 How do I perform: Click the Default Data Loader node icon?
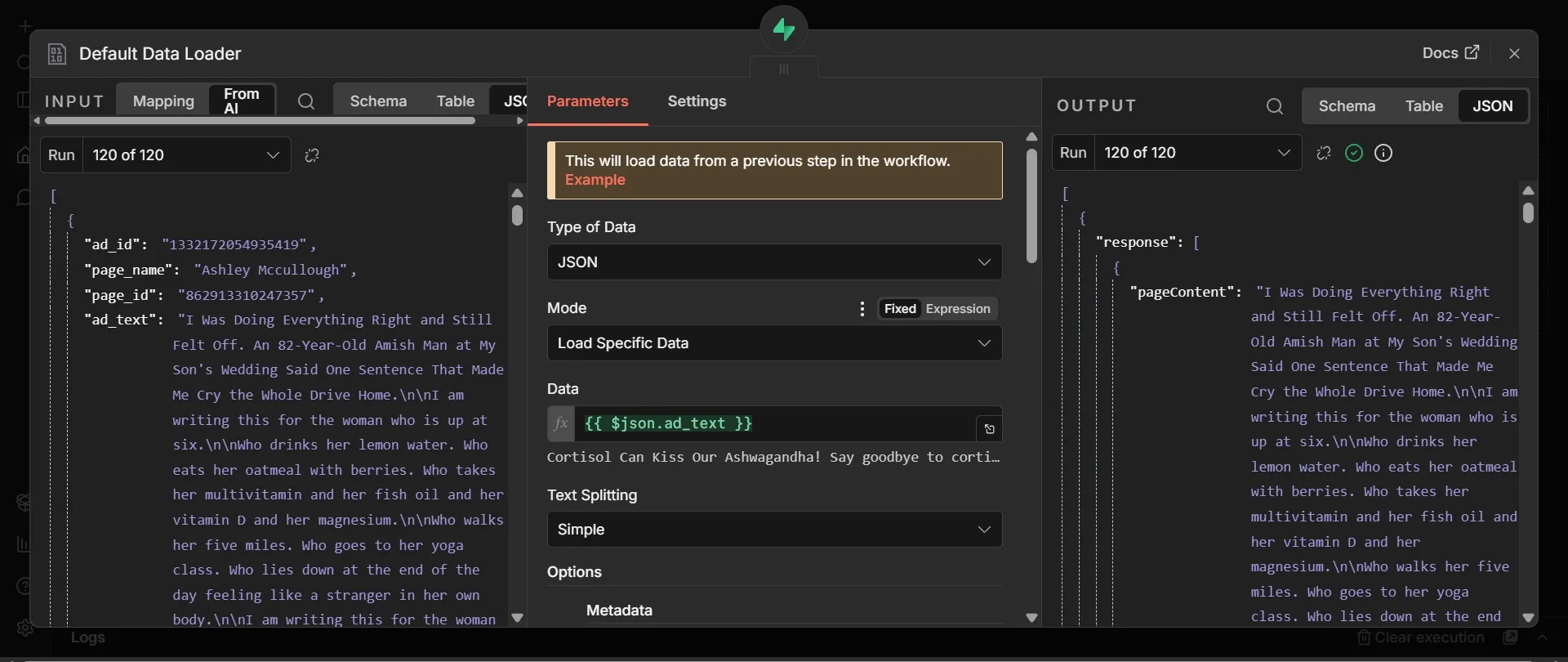point(56,54)
